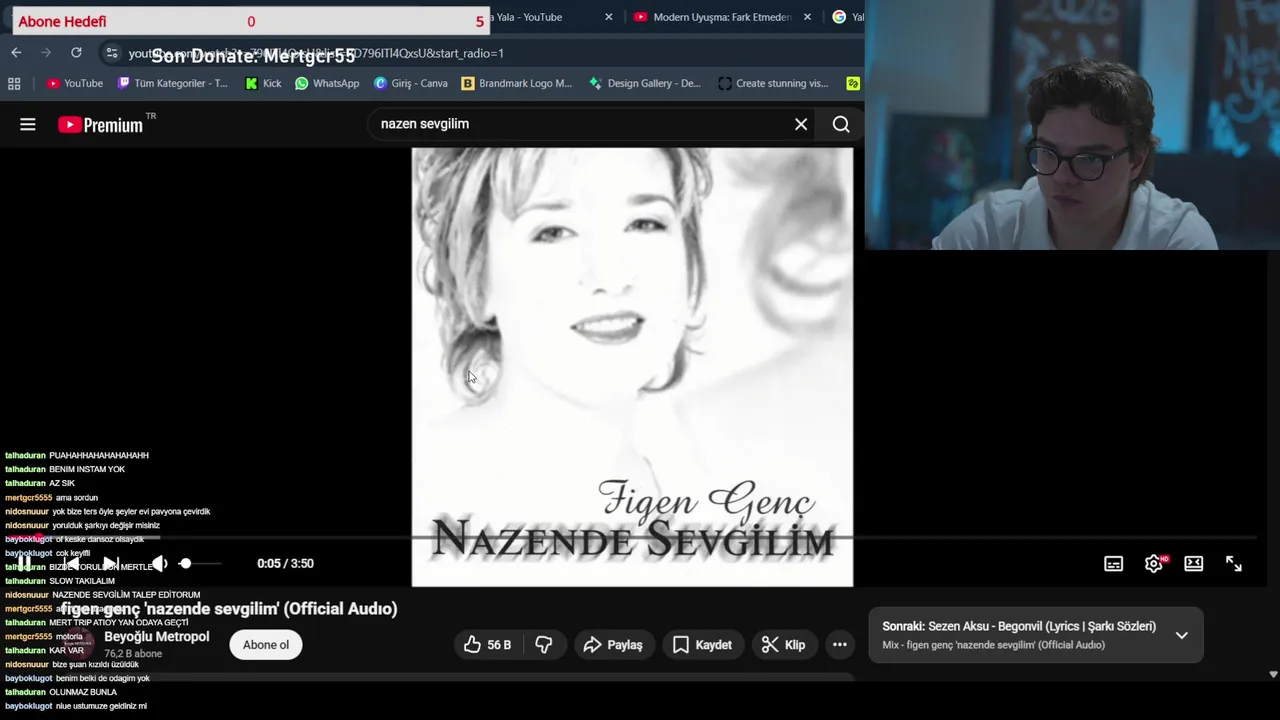
Task: Click the video title figen genç 'nazende sevgilim'
Action: (x=229, y=608)
